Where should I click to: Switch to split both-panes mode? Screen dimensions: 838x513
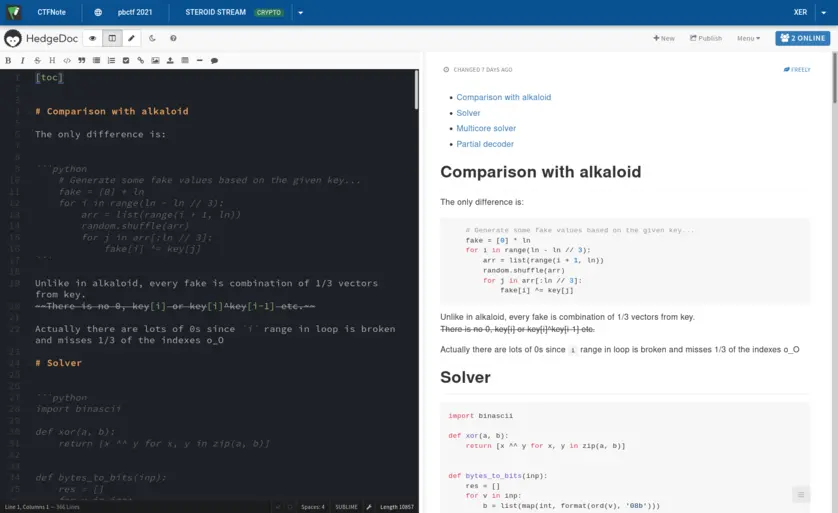click(x=112, y=38)
